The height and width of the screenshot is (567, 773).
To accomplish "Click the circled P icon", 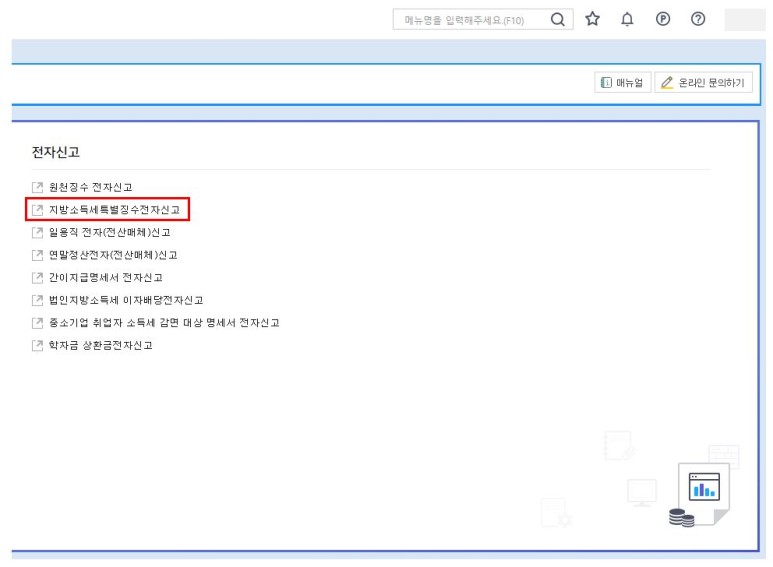I will tap(663, 19).
